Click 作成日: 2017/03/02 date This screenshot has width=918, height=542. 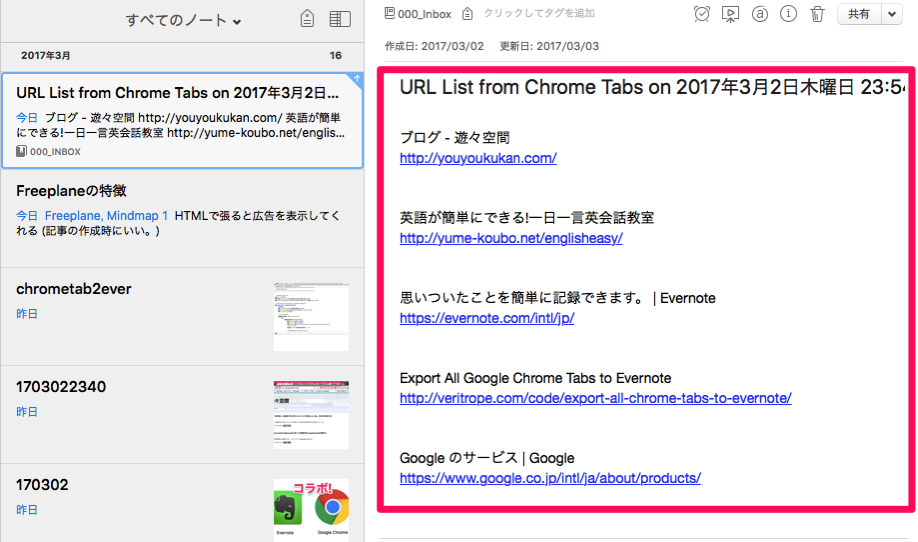coord(434,46)
